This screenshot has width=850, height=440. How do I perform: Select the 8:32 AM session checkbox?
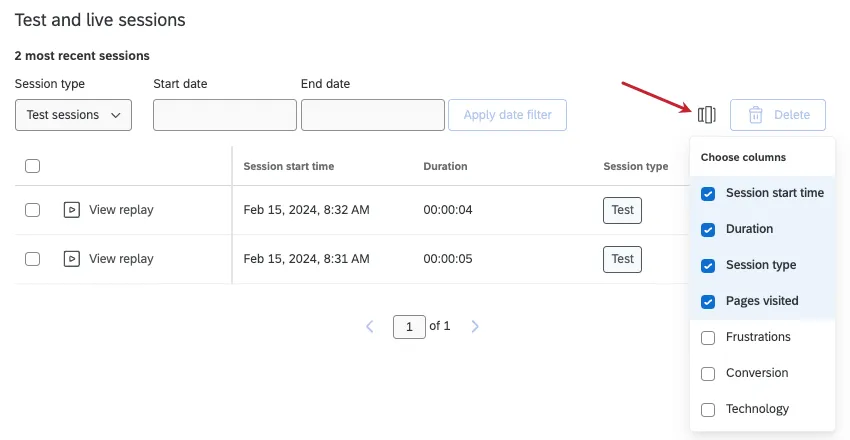pos(32,210)
